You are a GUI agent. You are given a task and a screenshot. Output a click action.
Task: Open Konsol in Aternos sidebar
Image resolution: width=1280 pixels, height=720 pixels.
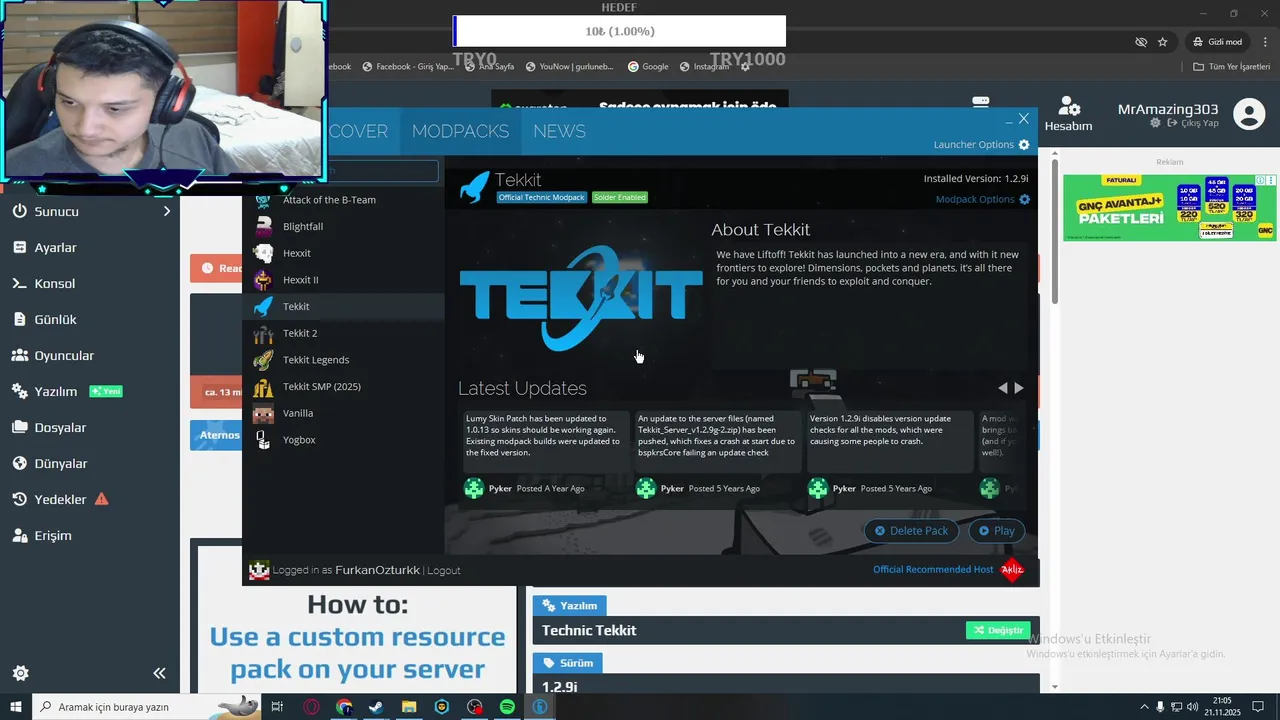[55, 283]
